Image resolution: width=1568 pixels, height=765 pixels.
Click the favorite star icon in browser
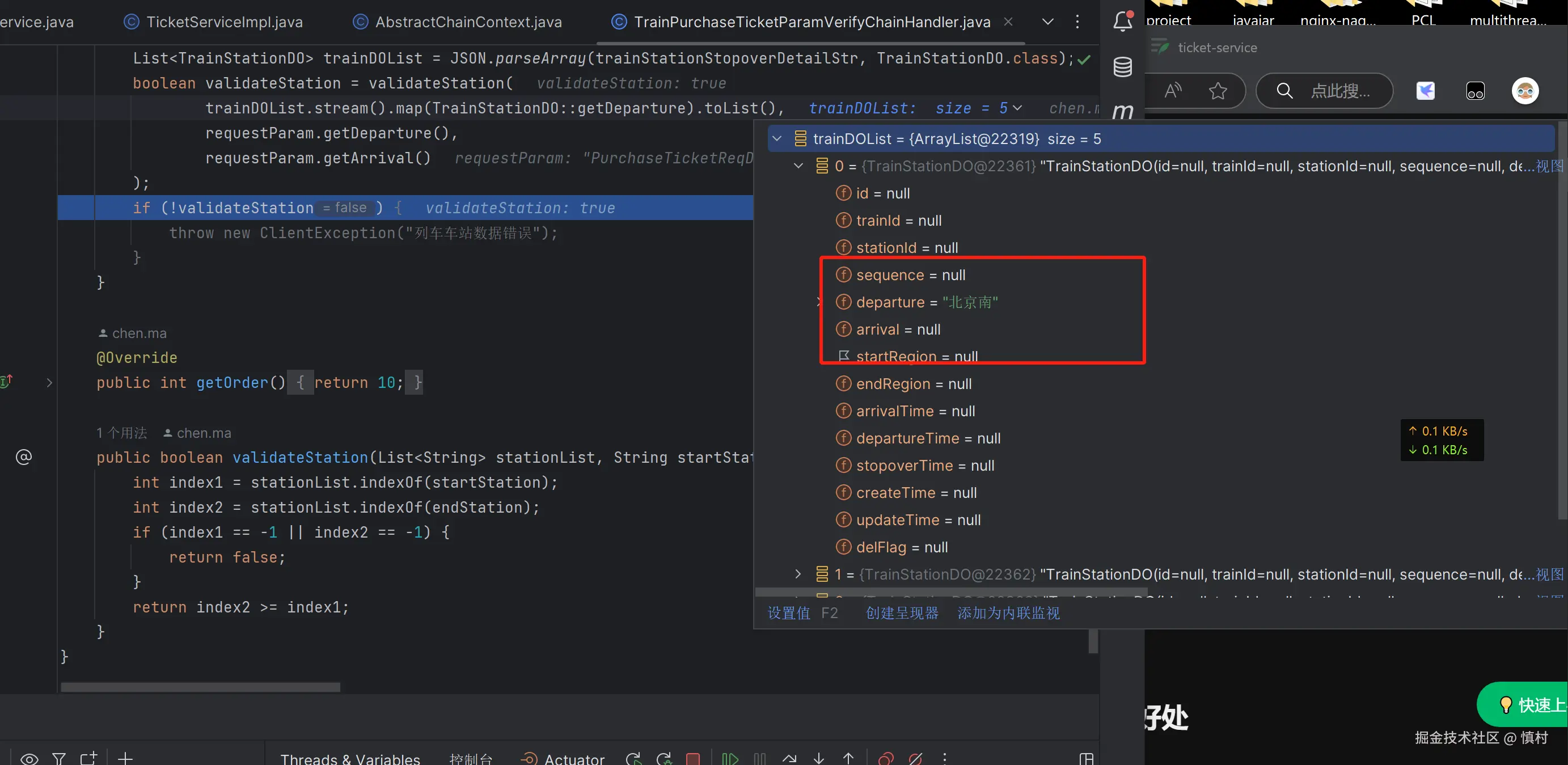(1218, 91)
